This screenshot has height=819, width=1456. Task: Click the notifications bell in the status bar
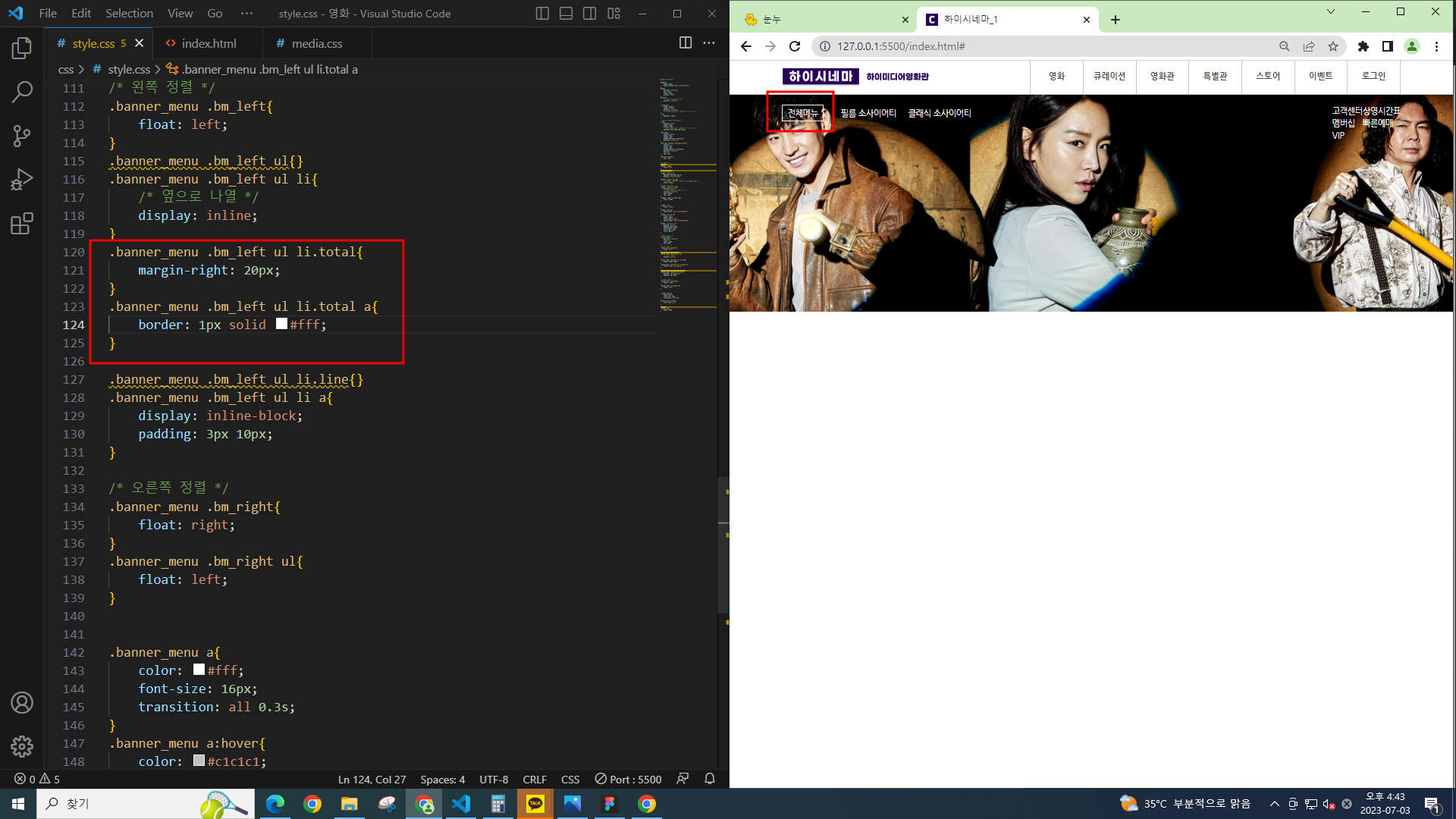(710, 779)
